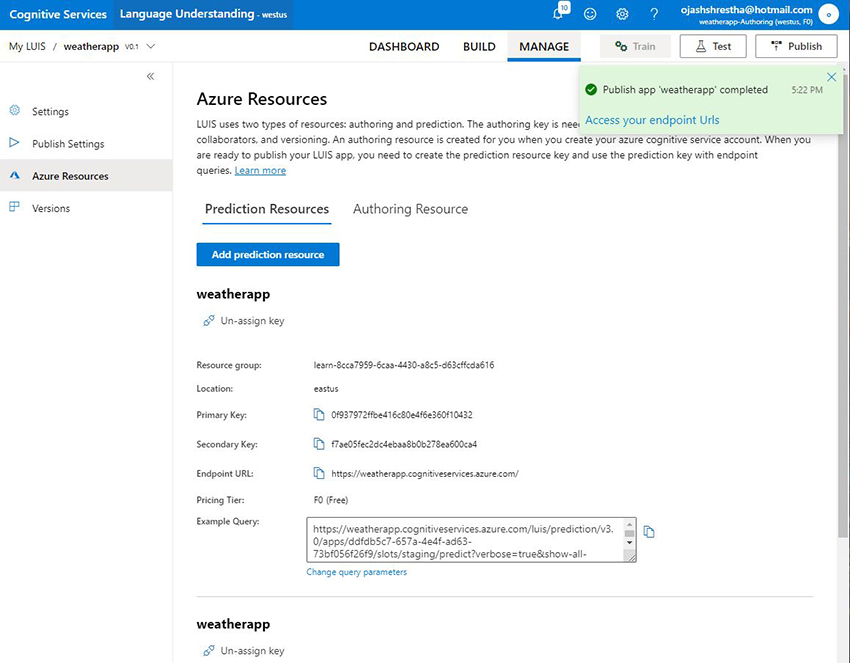Open the DASHBOARD tab

(x=404, y=46)
